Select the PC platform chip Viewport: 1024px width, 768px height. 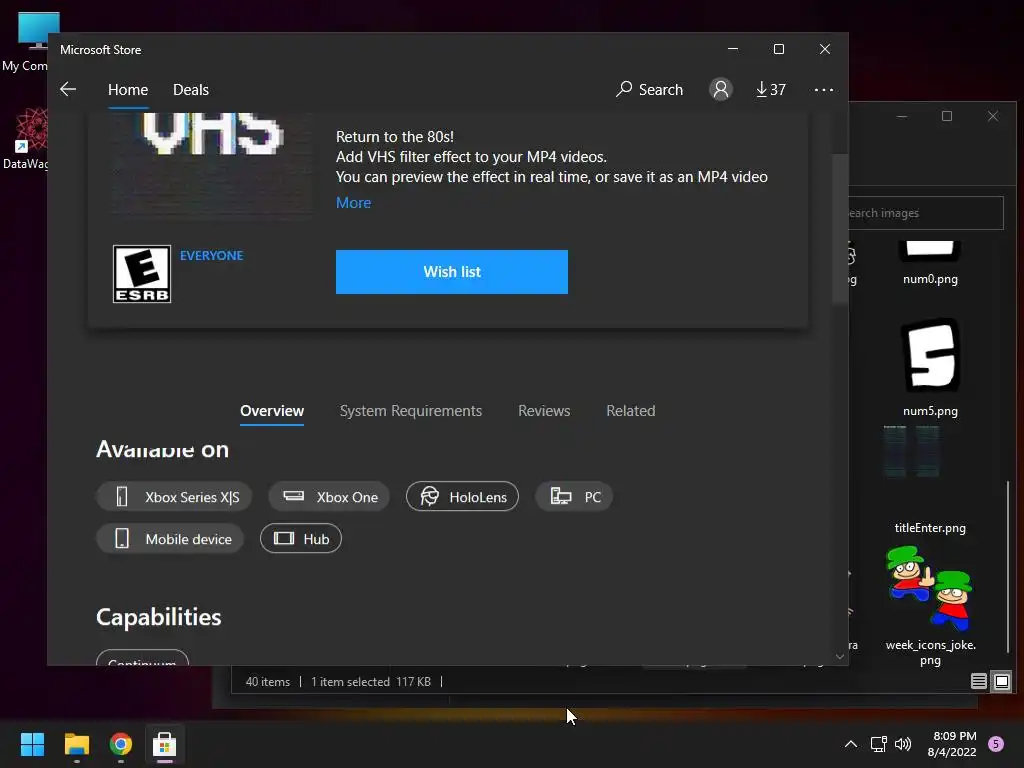[574, 497]
